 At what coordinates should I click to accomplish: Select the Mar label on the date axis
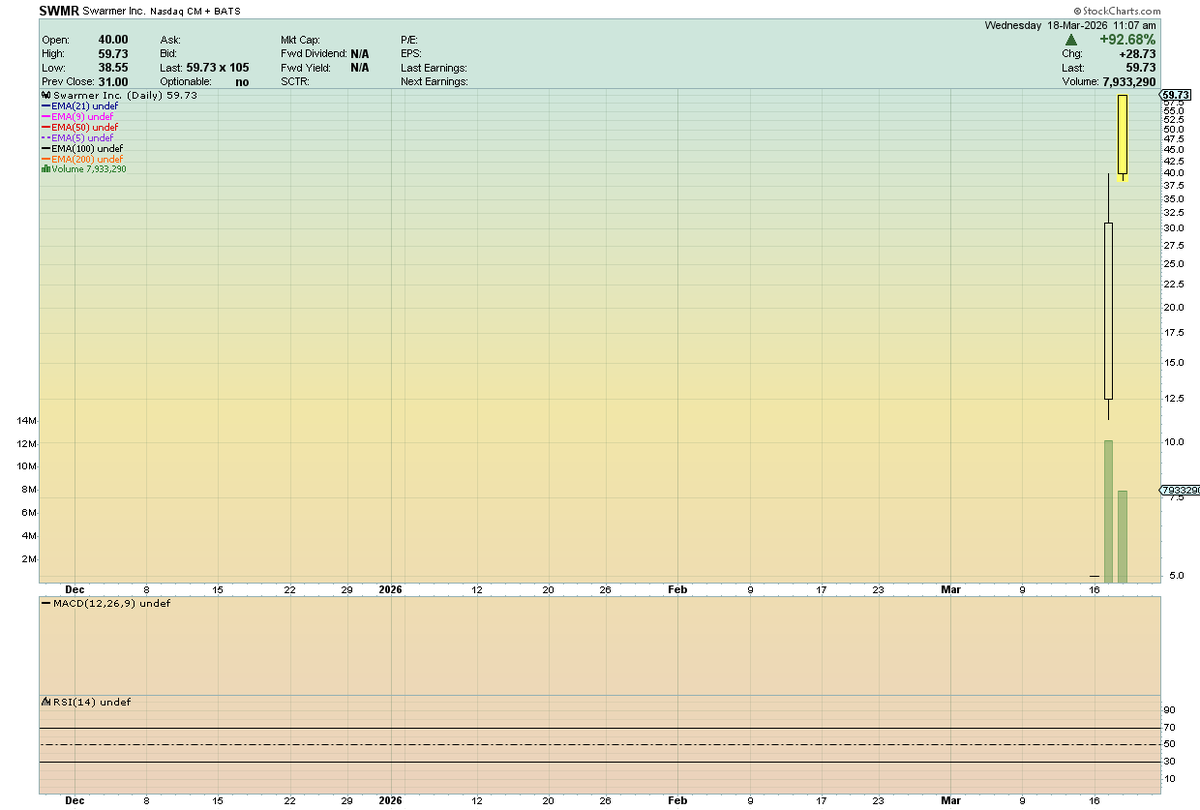point(951,590)
